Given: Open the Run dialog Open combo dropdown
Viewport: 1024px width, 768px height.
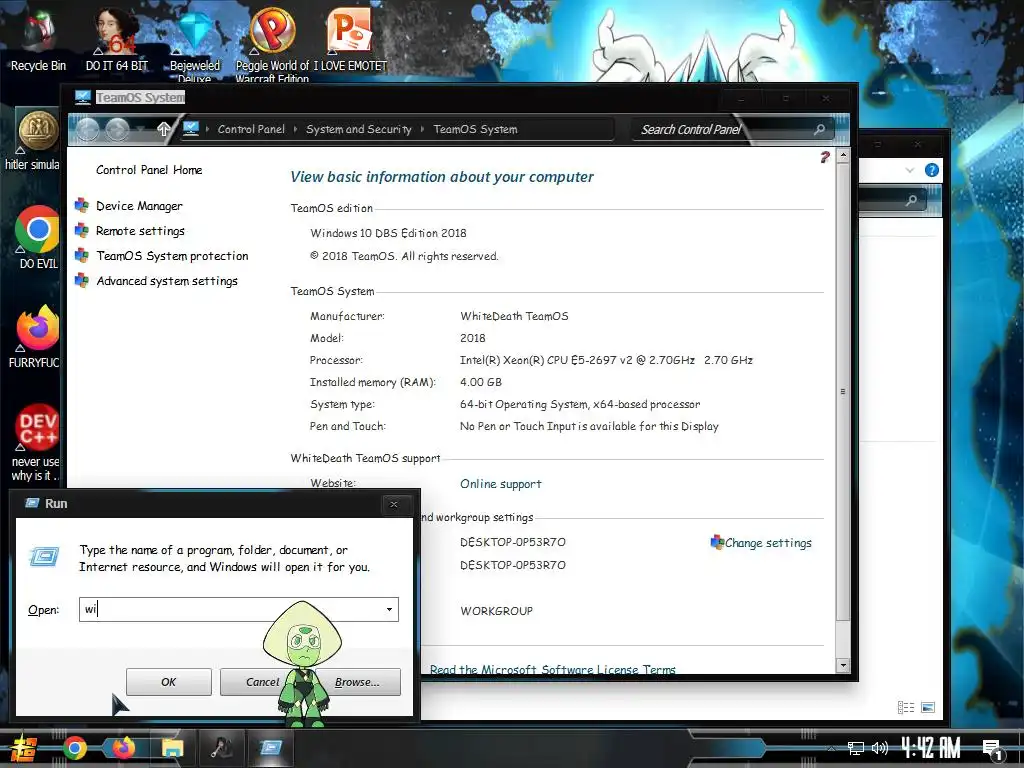Looking at the screenshot, I should click(389, 609).
